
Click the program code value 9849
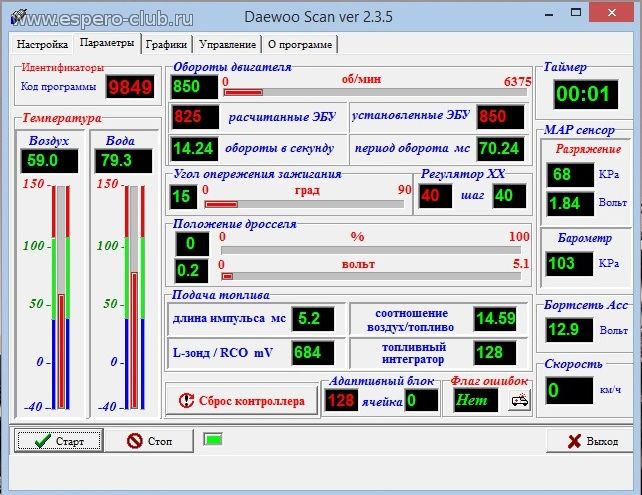coord(130,87)
